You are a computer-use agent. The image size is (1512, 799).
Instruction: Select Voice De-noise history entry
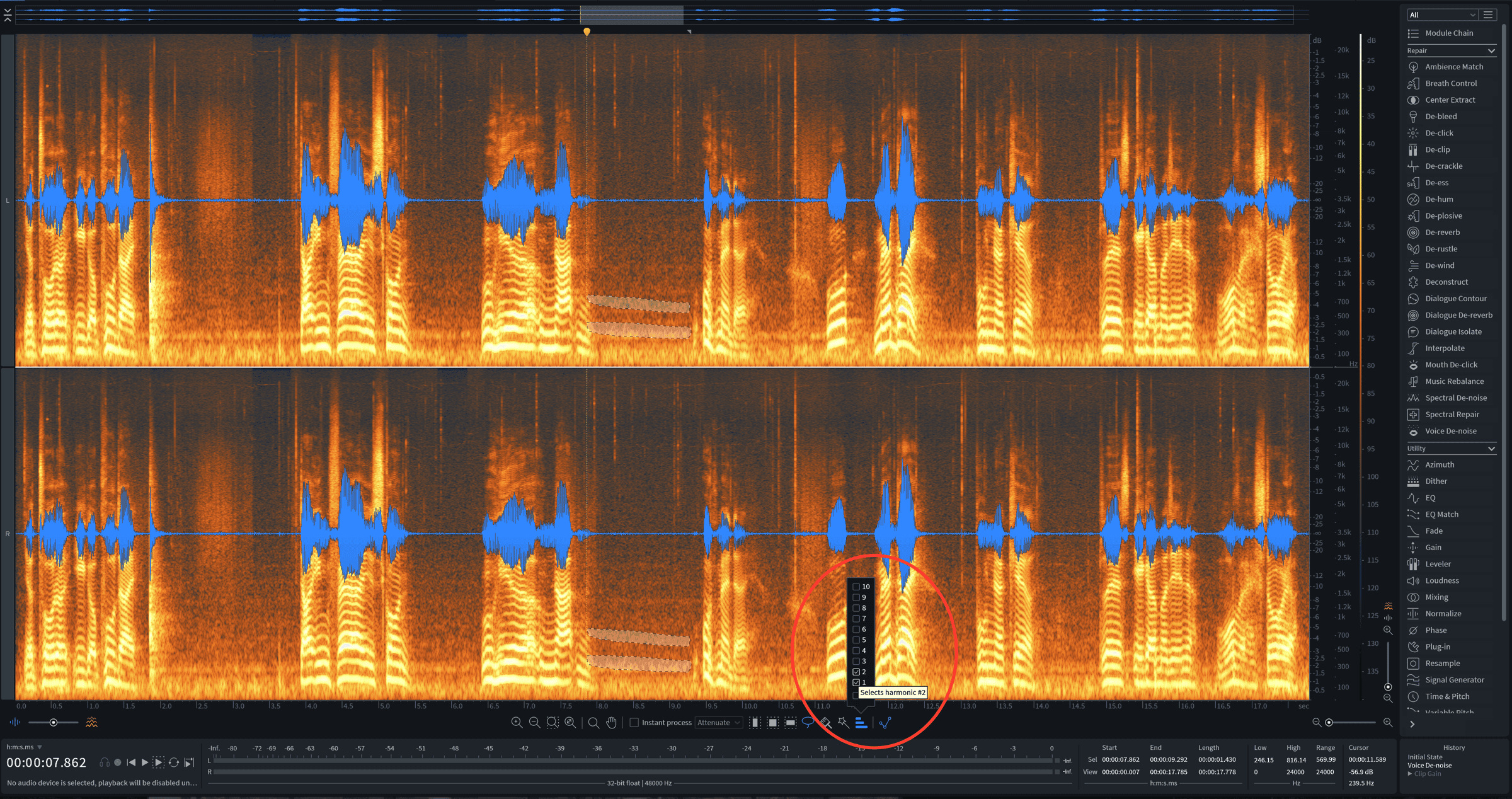point(1429,766)
